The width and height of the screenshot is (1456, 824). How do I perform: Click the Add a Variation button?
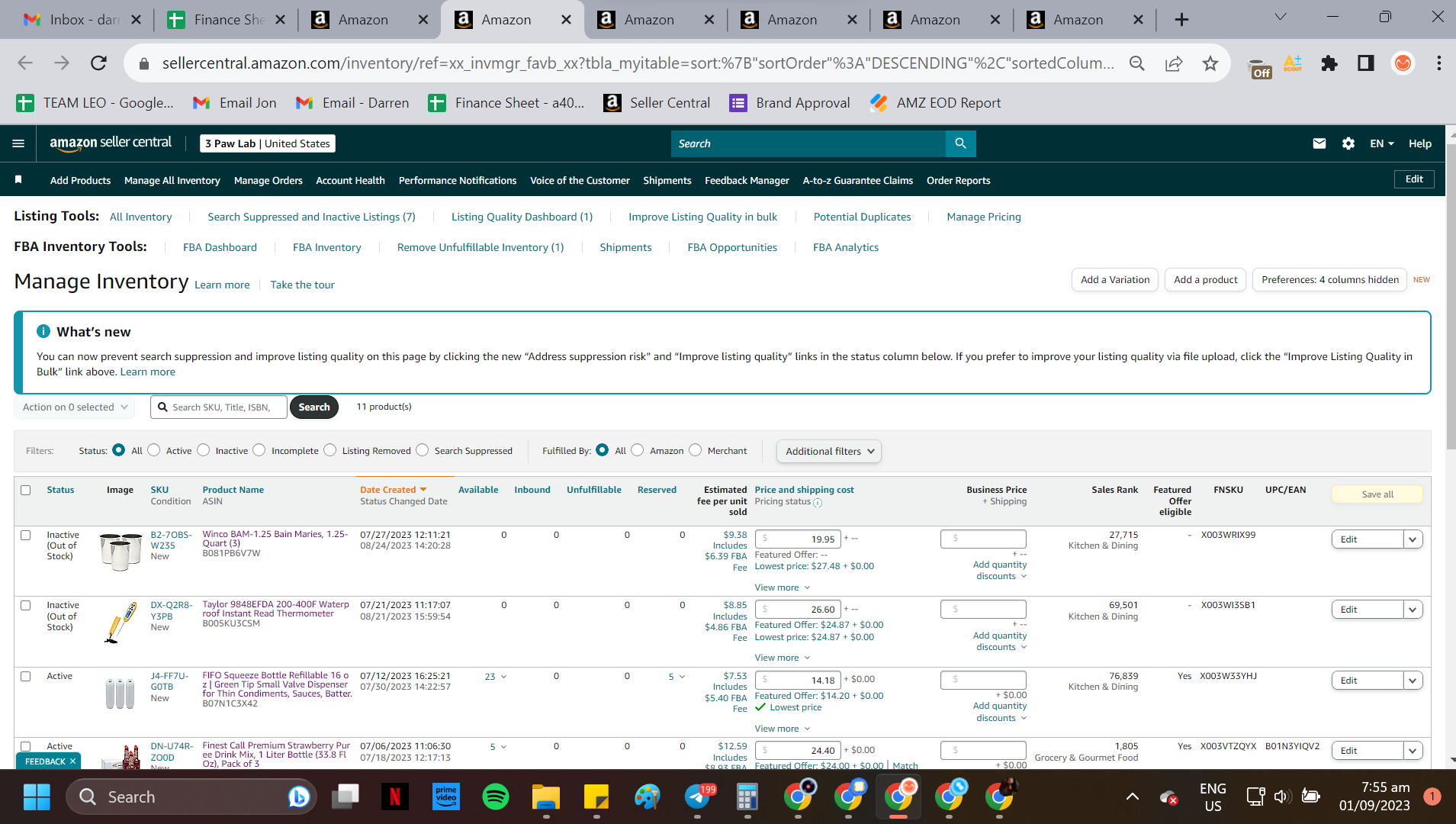click(x=1115, y=280)
